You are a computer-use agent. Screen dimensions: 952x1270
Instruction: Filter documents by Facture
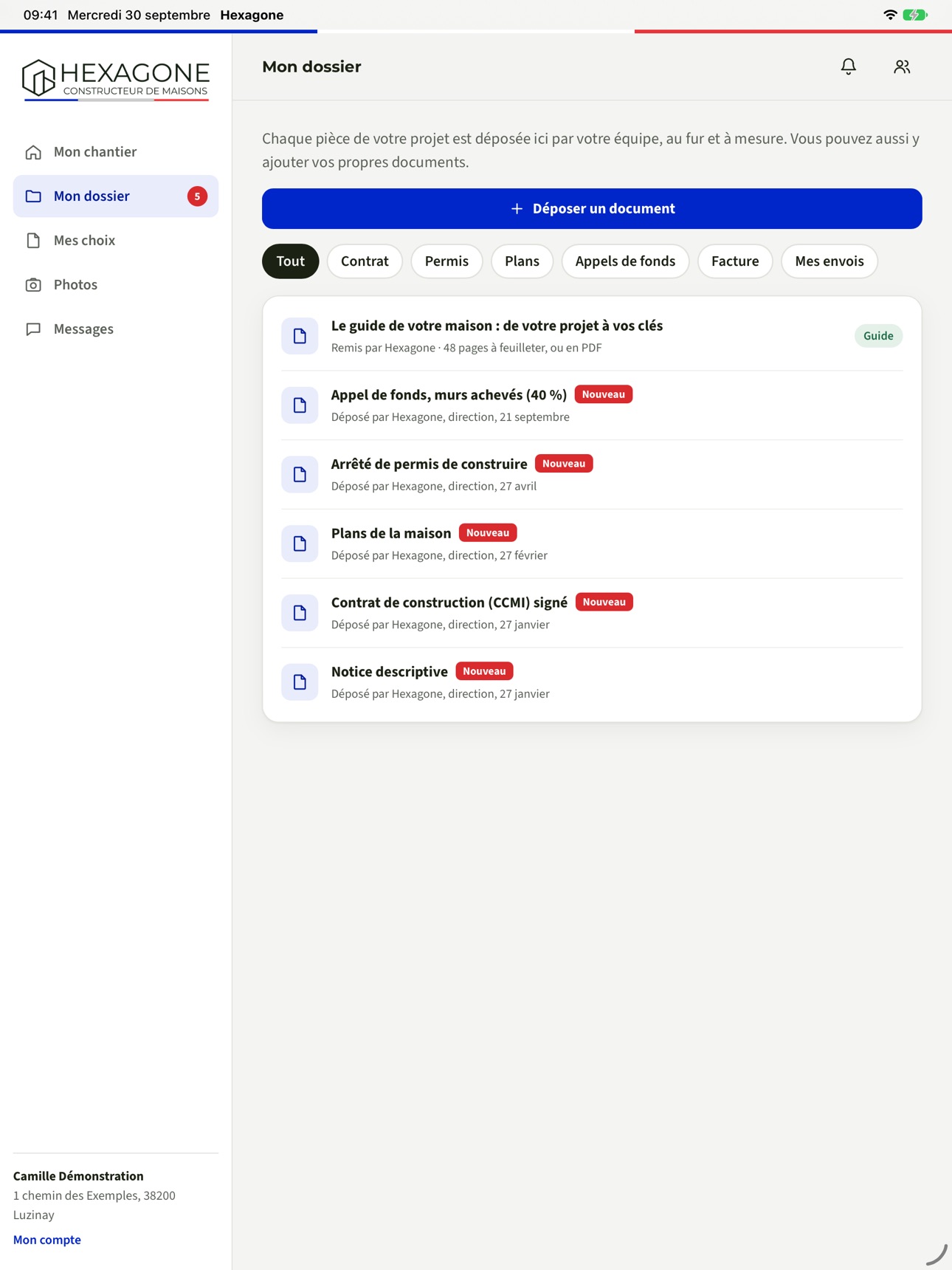(x=735, y=261)
